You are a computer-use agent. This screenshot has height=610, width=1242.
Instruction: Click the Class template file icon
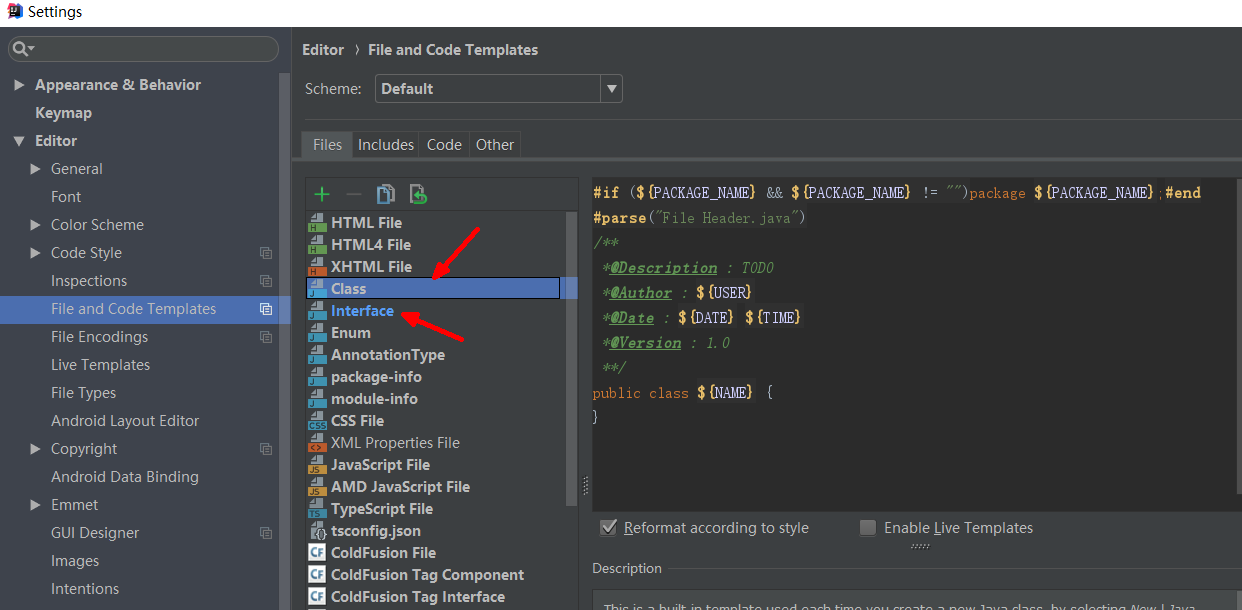[317, 289]
